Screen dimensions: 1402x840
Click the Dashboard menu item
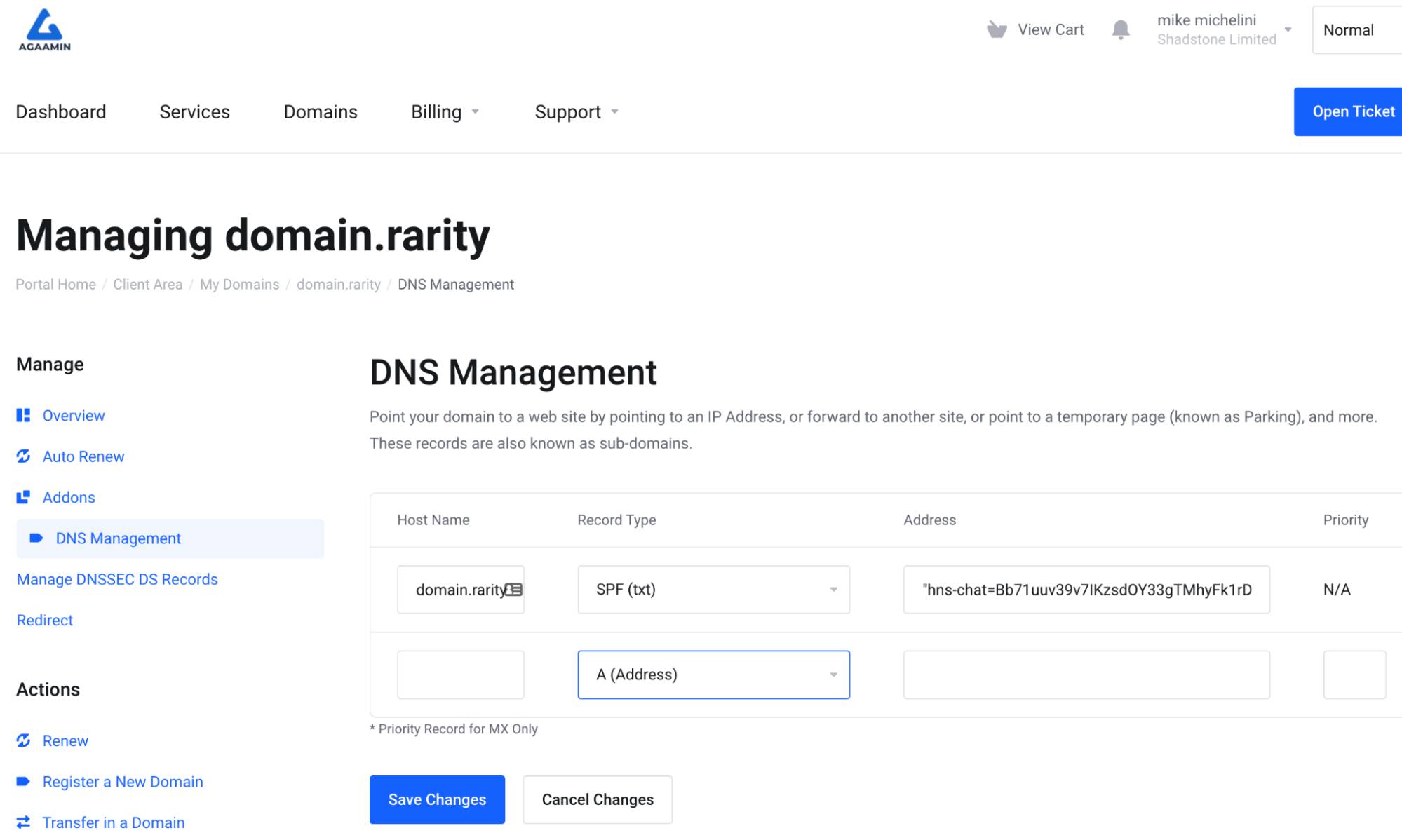point(60,111)
